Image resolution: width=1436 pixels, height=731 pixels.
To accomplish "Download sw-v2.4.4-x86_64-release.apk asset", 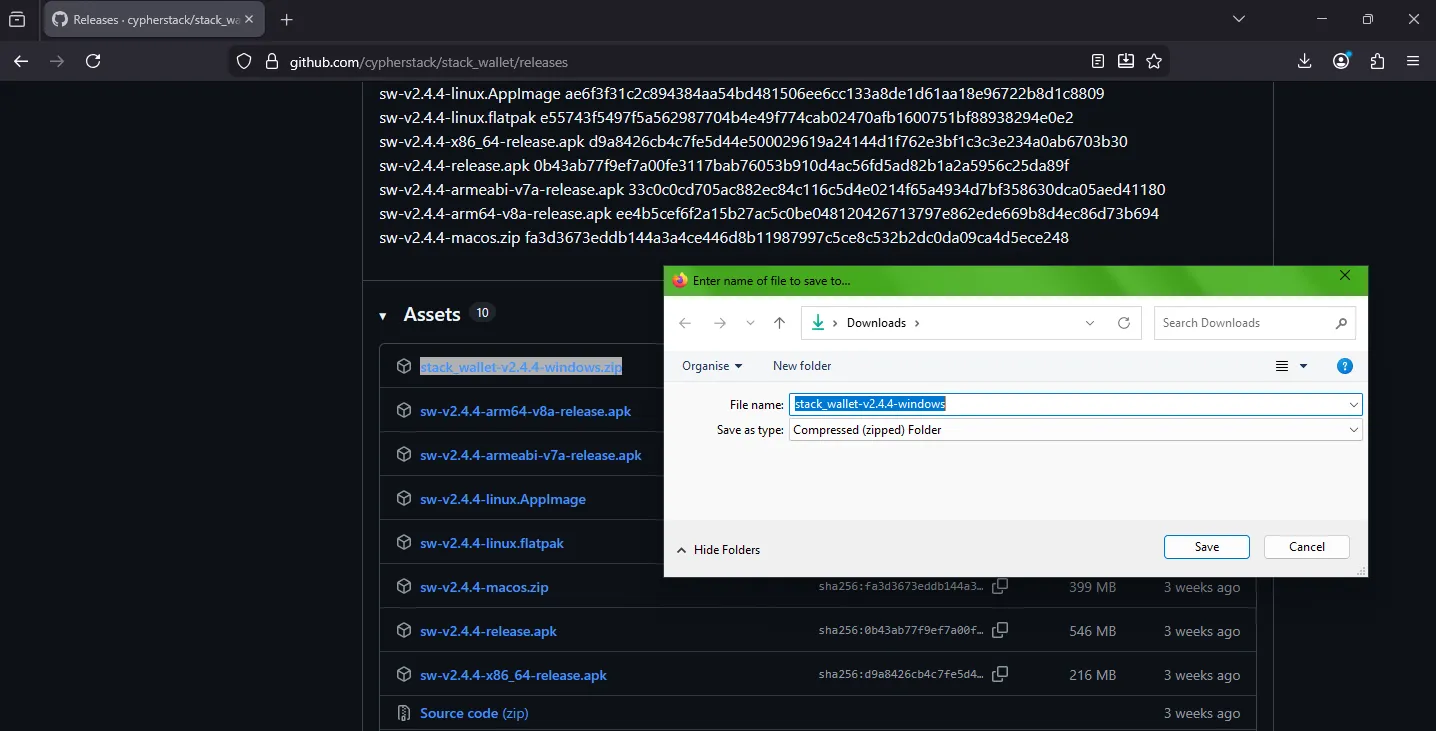I will click(x=513, y=675).
